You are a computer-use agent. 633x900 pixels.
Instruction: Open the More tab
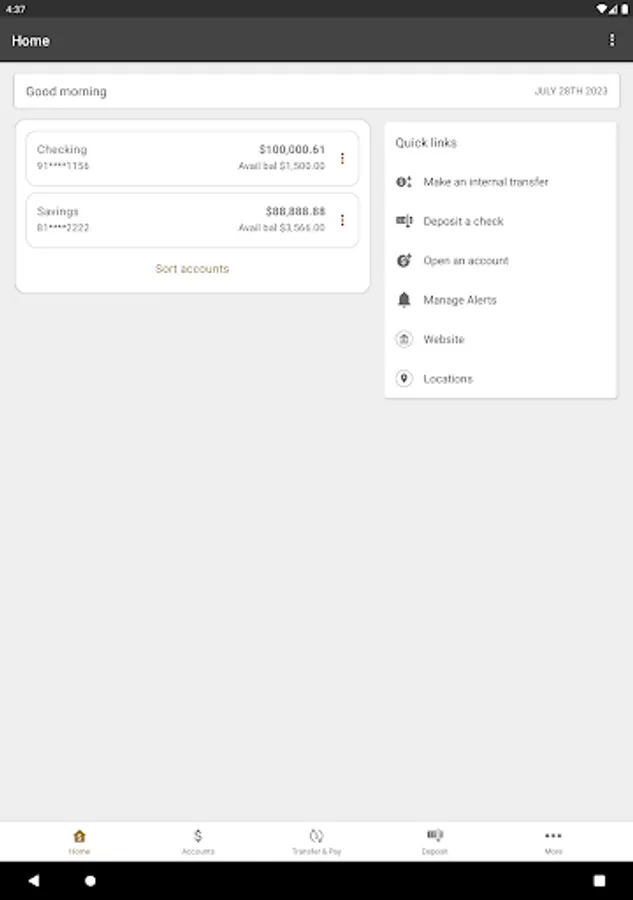(553, 841)
